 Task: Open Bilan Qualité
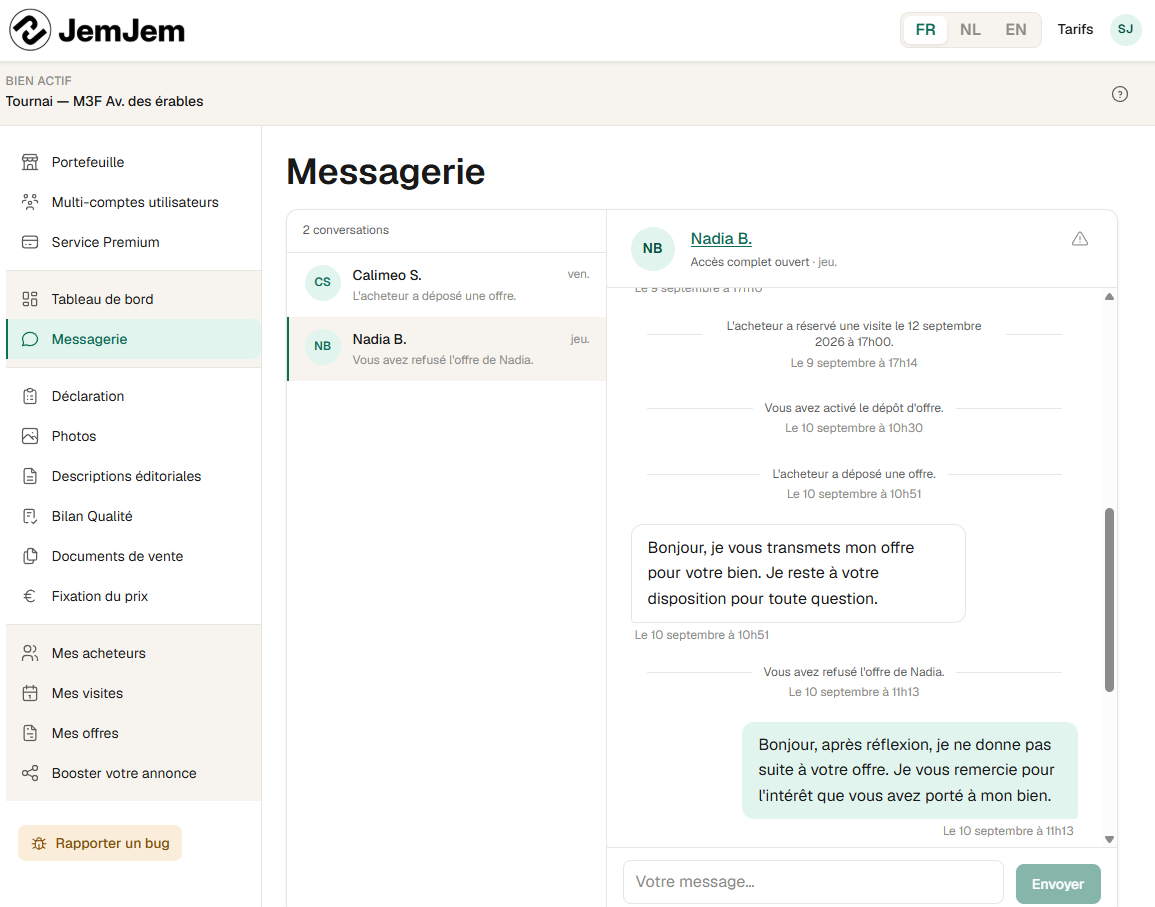pos(133,516)
